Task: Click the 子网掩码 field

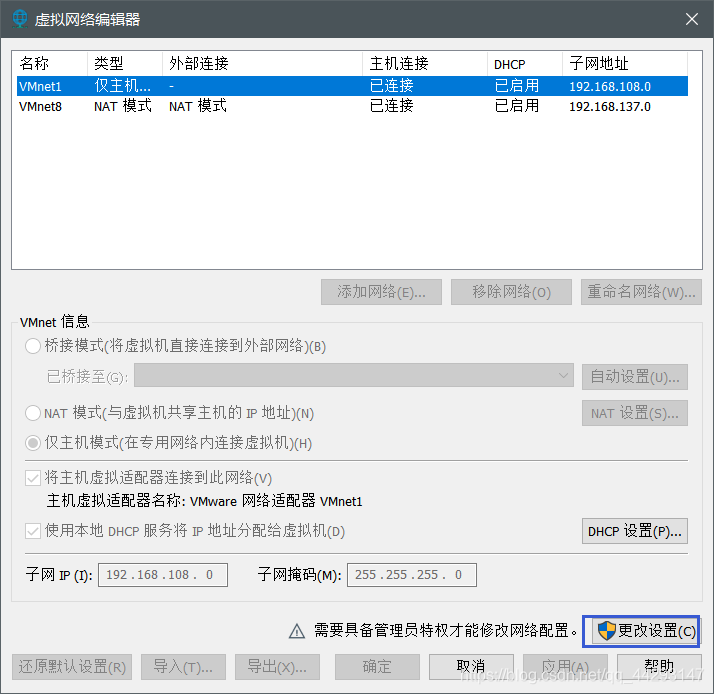Action: pos(412,575)
